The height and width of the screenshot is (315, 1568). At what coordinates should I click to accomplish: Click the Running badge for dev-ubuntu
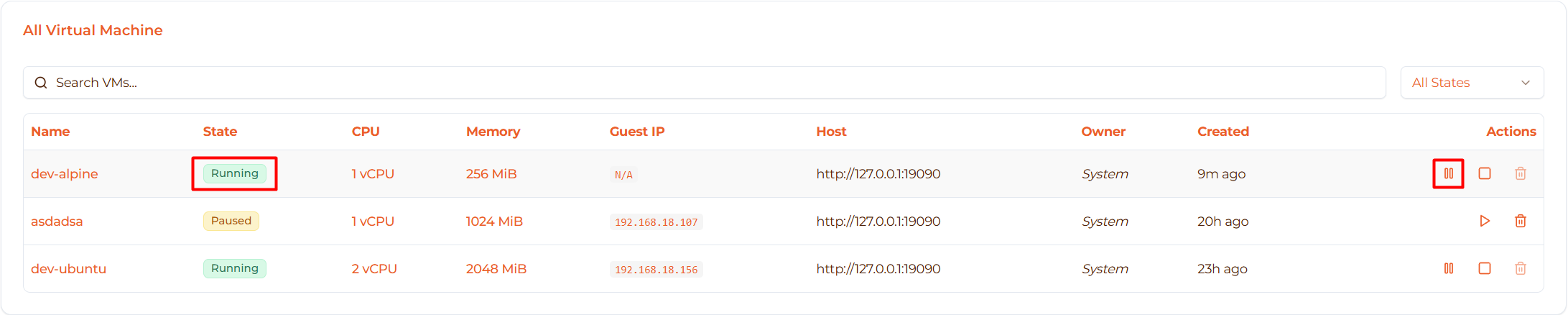click(x=234, y=268)
